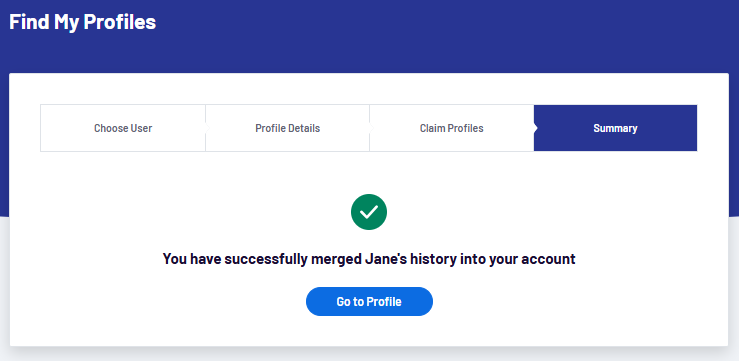Click arrow notch between Profile Details and Claim Profiles
This screenshot has height=361, width=739.
coord(371,128)
